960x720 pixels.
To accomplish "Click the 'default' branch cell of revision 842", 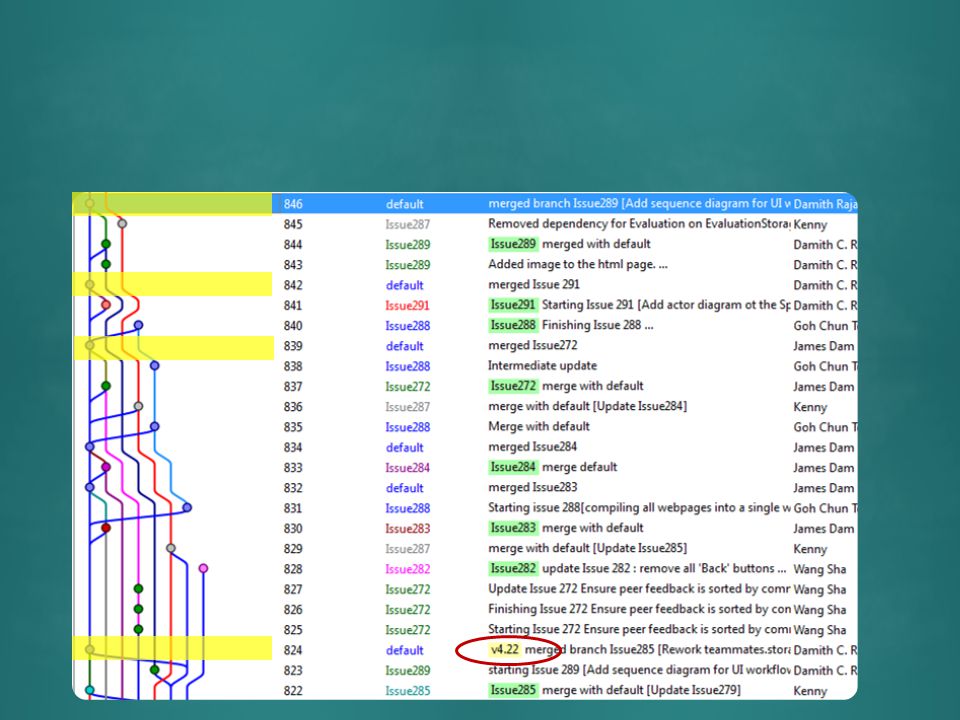I will tap(405, 285).
